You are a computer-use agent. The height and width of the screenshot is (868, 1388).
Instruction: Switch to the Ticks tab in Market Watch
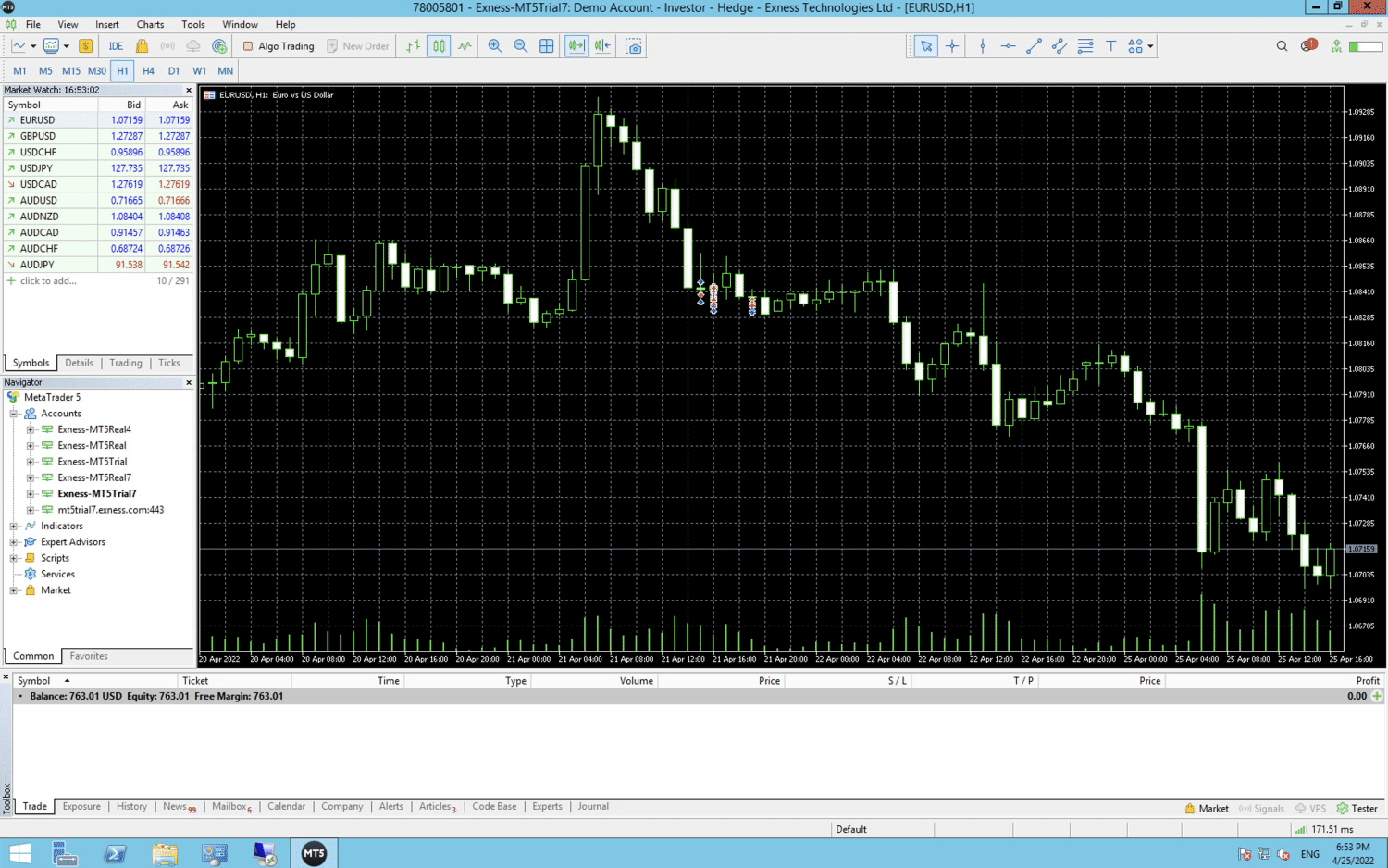coord(169,363)
